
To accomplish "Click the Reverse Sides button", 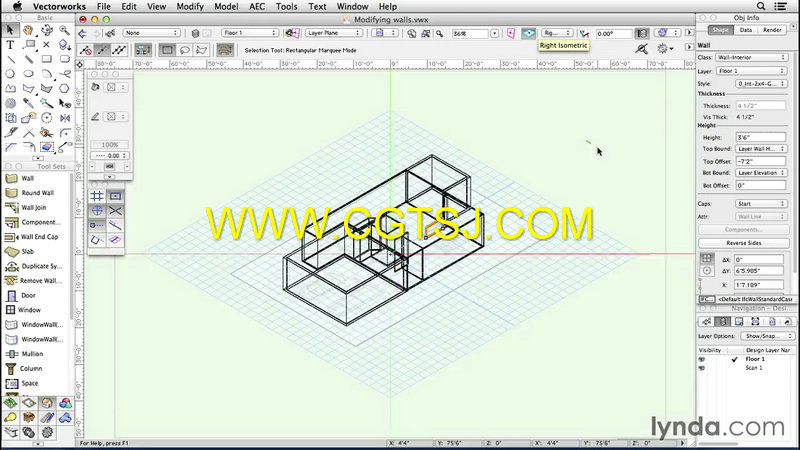I will (743, 243).
